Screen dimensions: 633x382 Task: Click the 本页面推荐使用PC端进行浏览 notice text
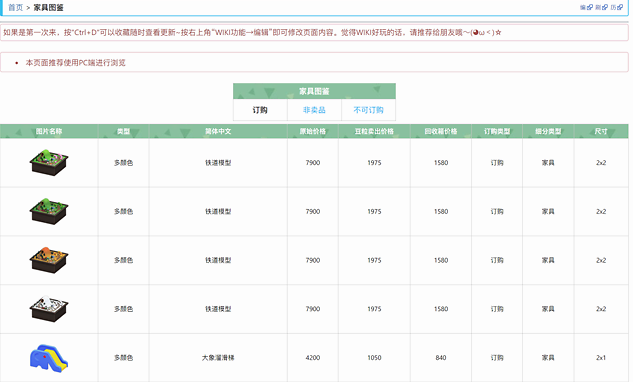(75, 63)
